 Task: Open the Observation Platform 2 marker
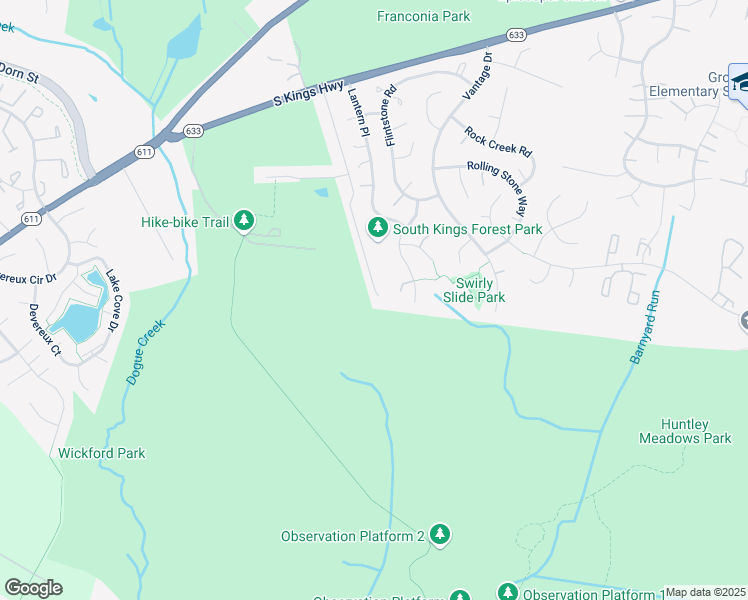(x=440, y=535)
